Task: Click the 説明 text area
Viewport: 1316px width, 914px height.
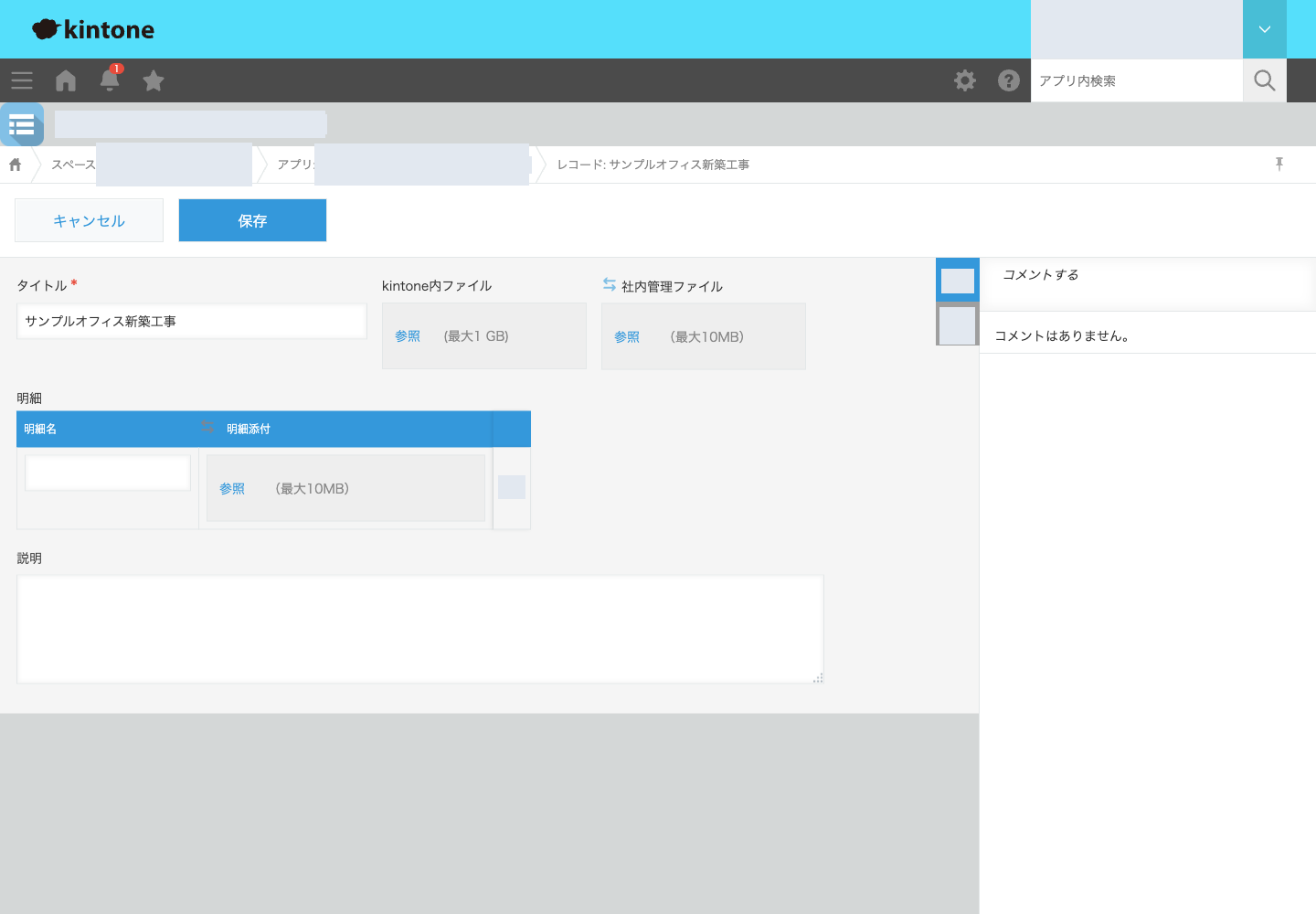Action: click(x=420, y=629)
